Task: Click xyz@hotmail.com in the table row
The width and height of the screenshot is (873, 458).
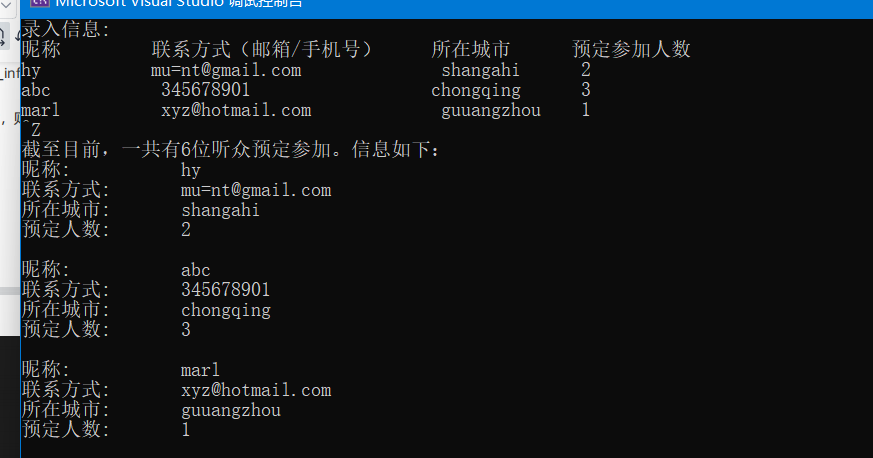Action: tap(236, 110)
